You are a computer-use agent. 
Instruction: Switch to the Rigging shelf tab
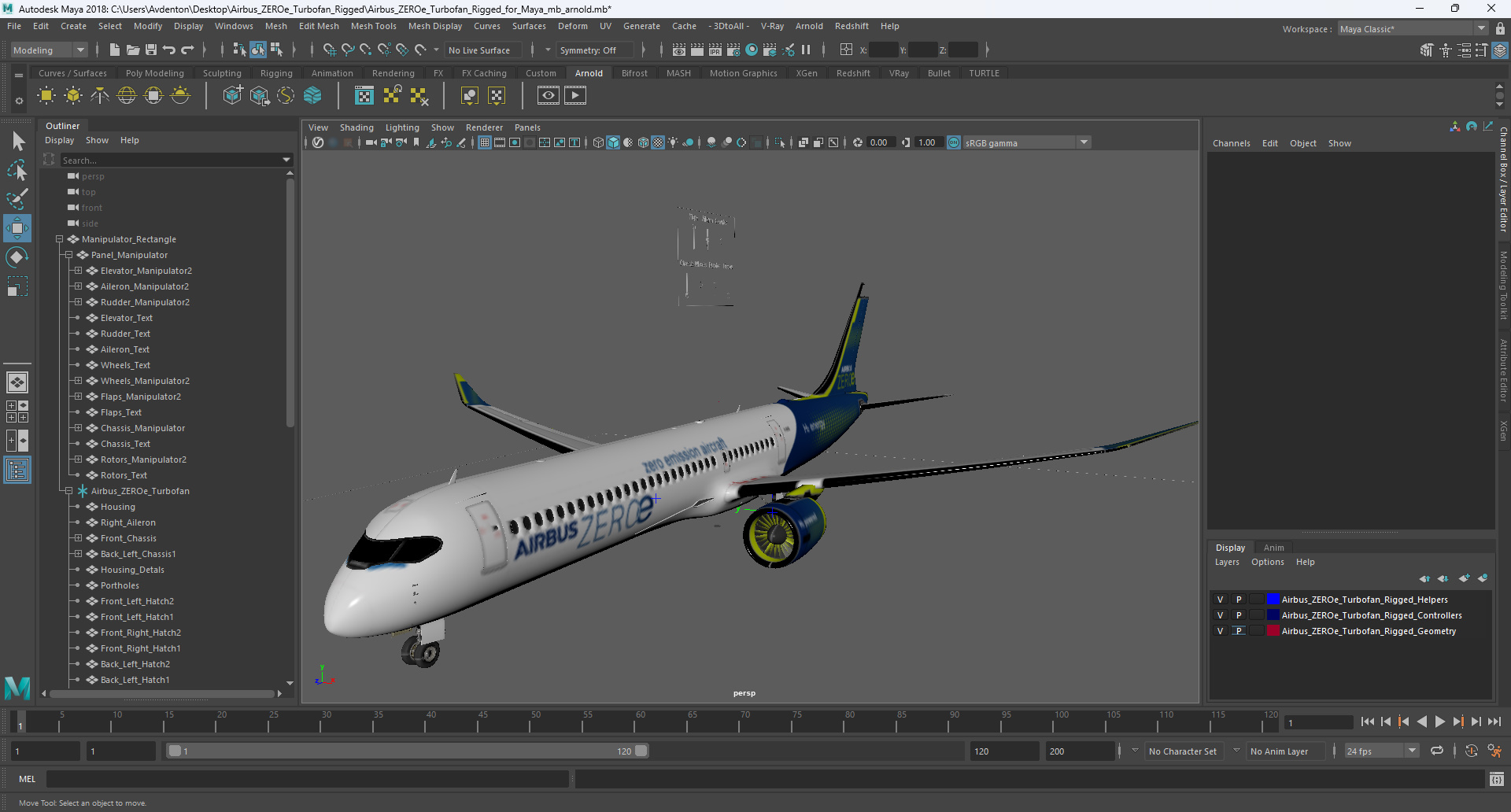[276, 73]
